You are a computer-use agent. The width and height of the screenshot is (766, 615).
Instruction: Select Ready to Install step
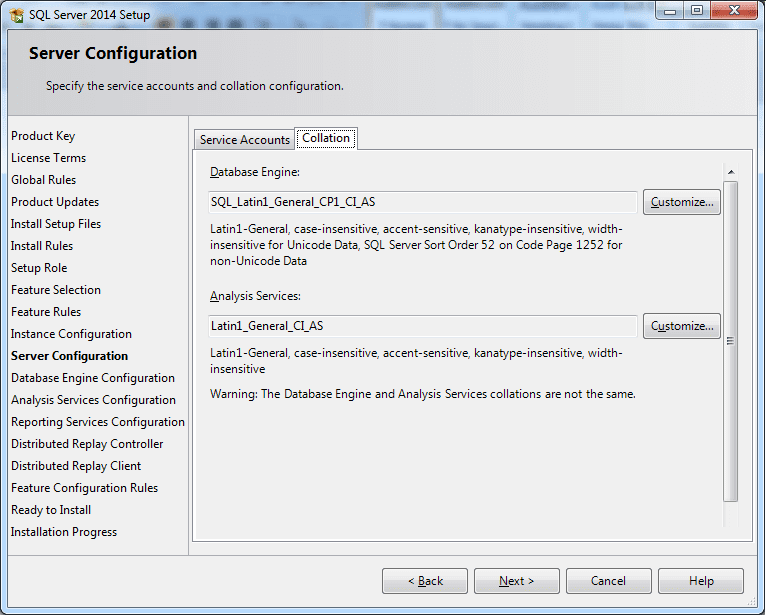pyautogui.click(x=51, y=509)
